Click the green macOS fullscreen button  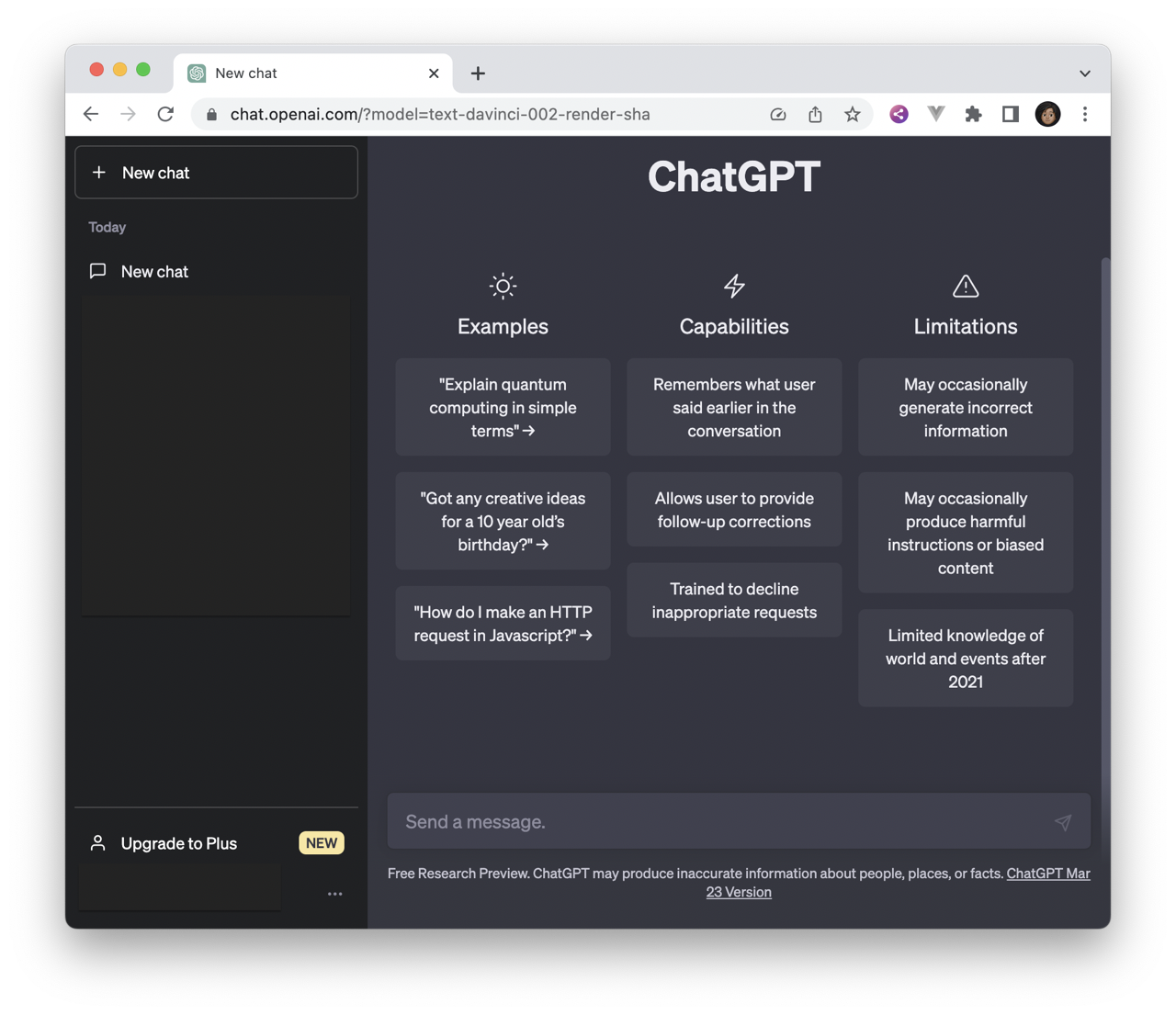pyautogui.click(x=143, y=70)
